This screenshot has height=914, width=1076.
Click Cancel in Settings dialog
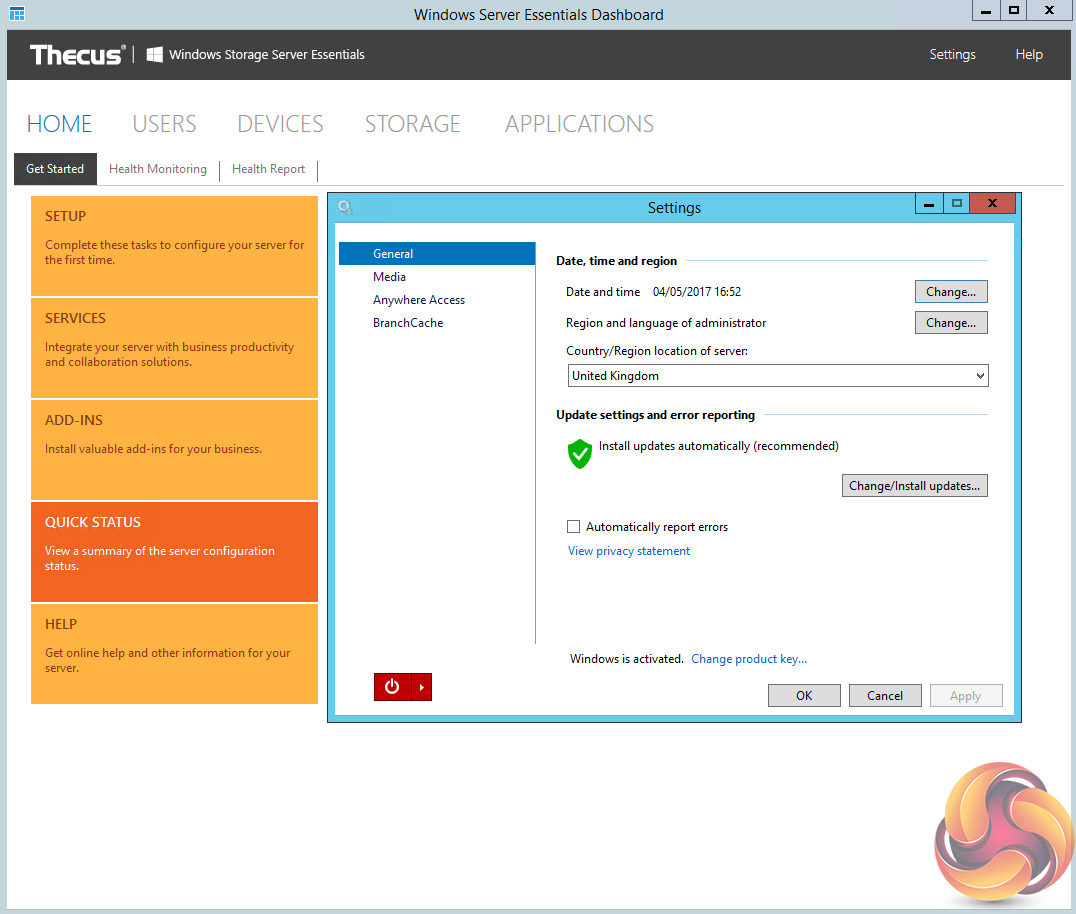(885, 696)
